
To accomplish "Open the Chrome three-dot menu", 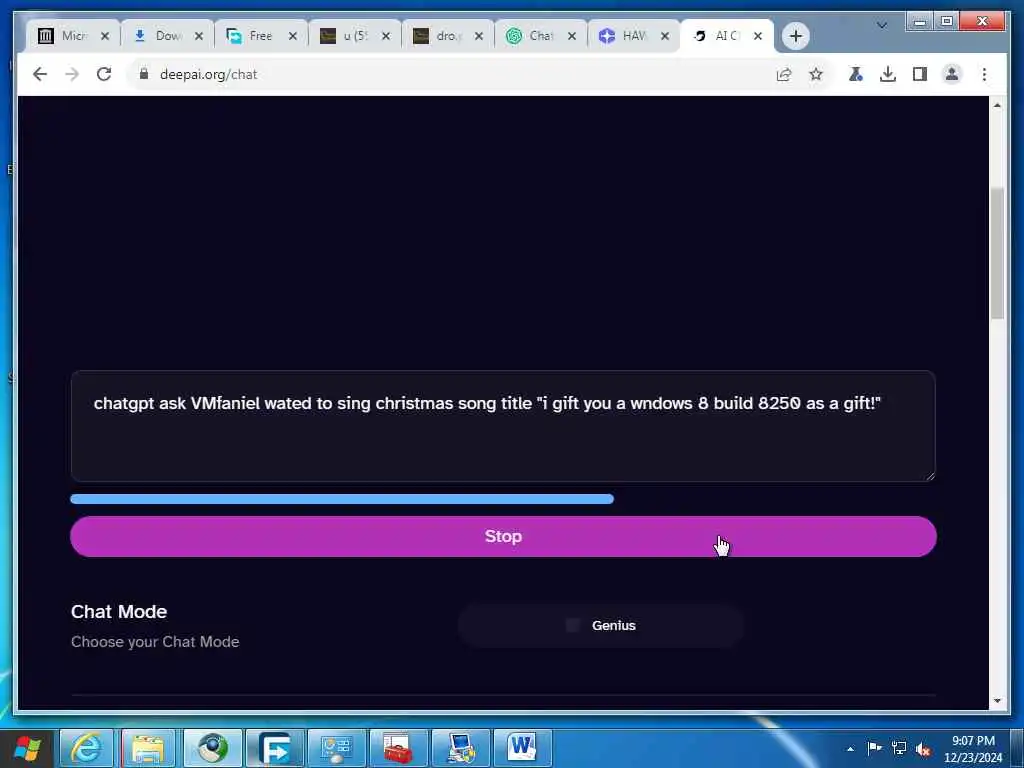I will 984,74.
